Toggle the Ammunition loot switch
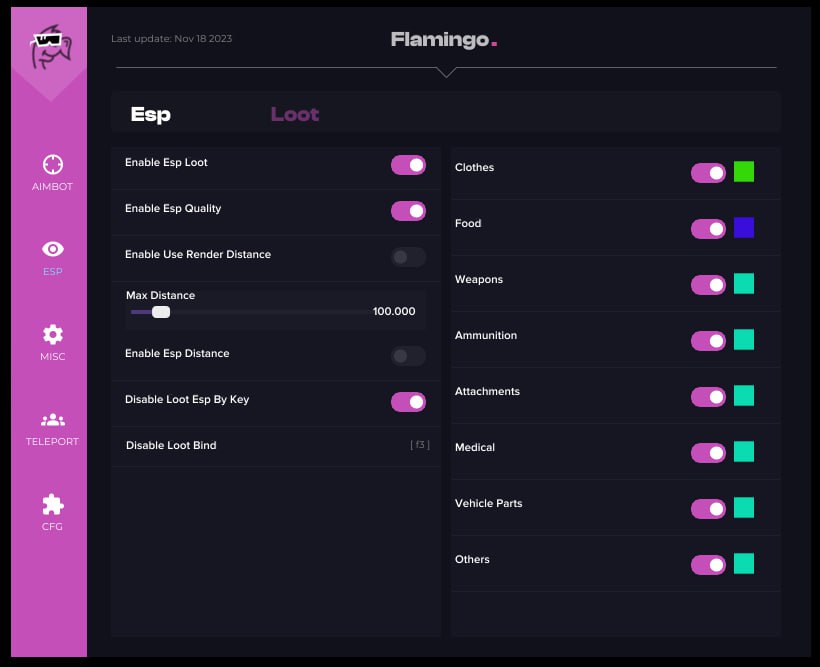Screen dimensions: 820x667 tap(708, 341)
